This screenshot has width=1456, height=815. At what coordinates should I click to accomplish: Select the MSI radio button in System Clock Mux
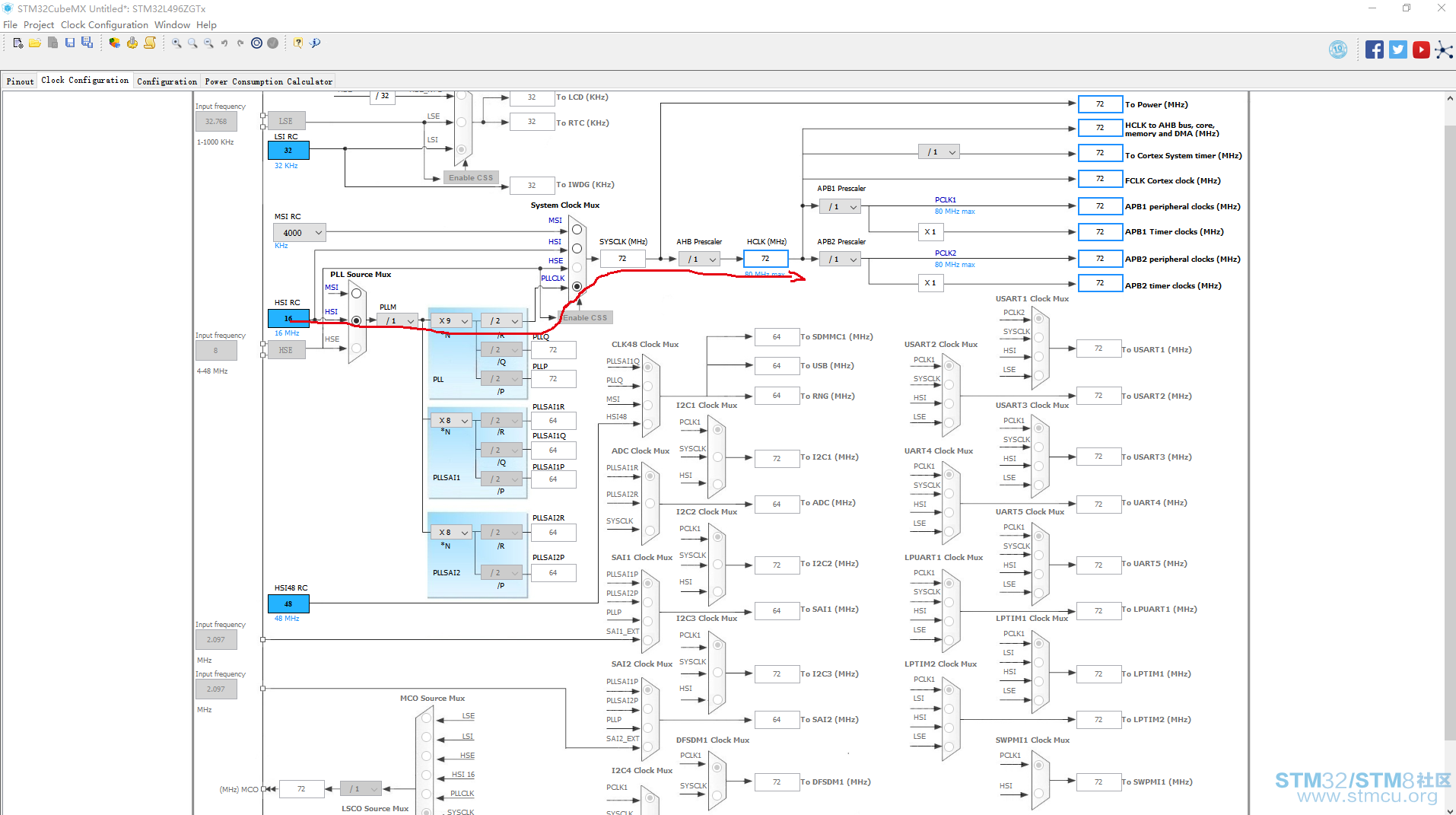(x=577, y=228)
